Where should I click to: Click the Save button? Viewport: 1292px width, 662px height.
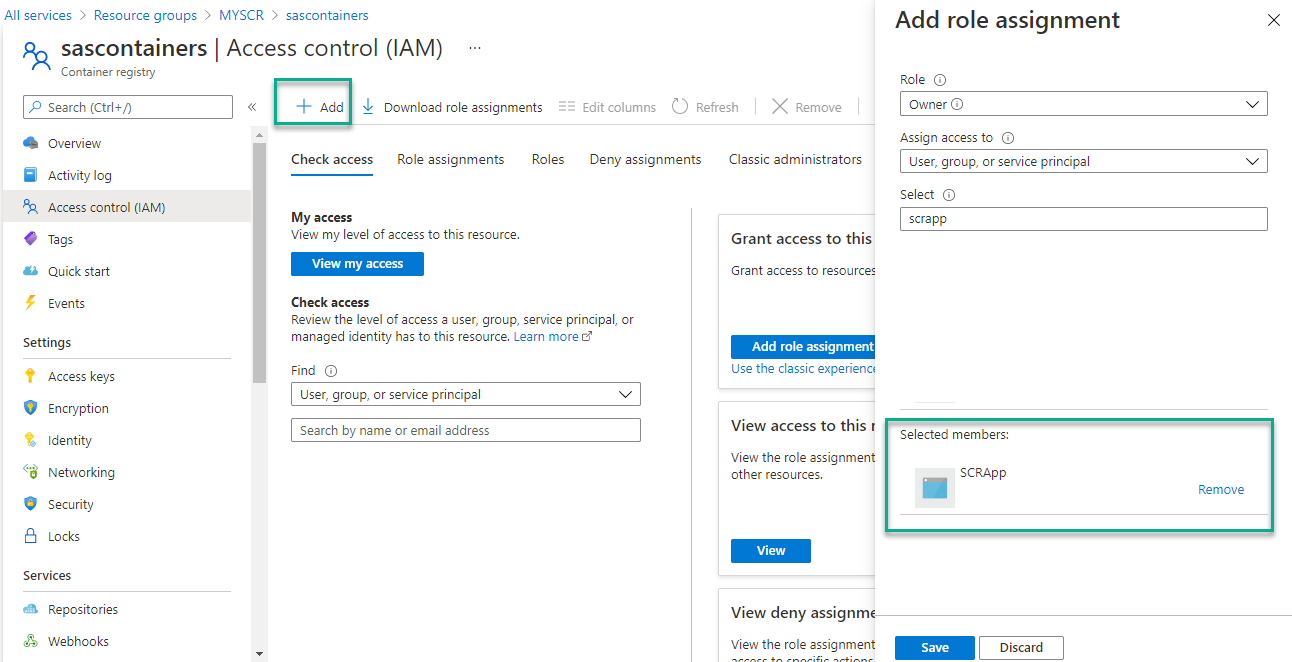[x=934, y=647]
